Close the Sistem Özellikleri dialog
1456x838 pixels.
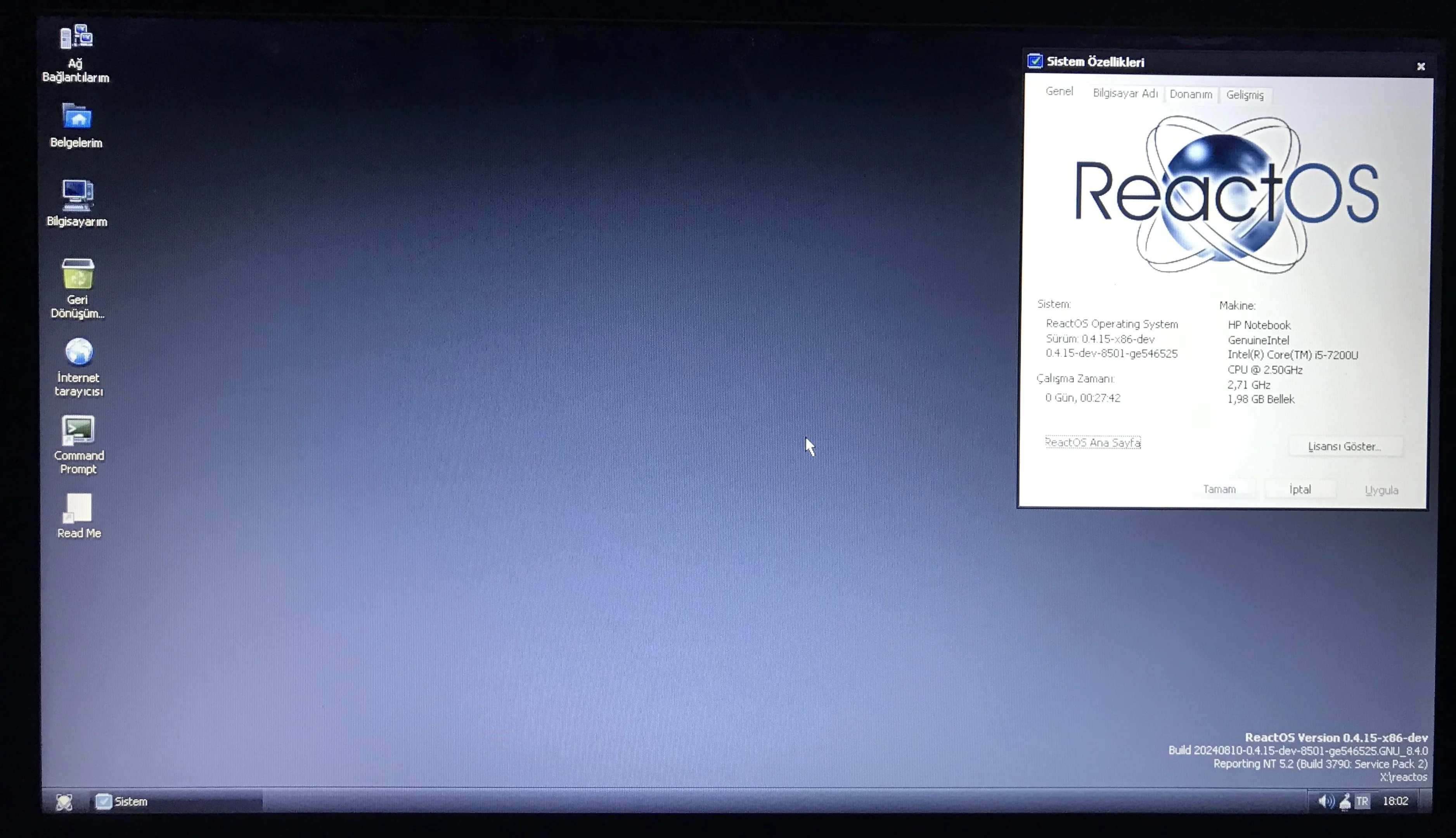(x=1420, y=66)
